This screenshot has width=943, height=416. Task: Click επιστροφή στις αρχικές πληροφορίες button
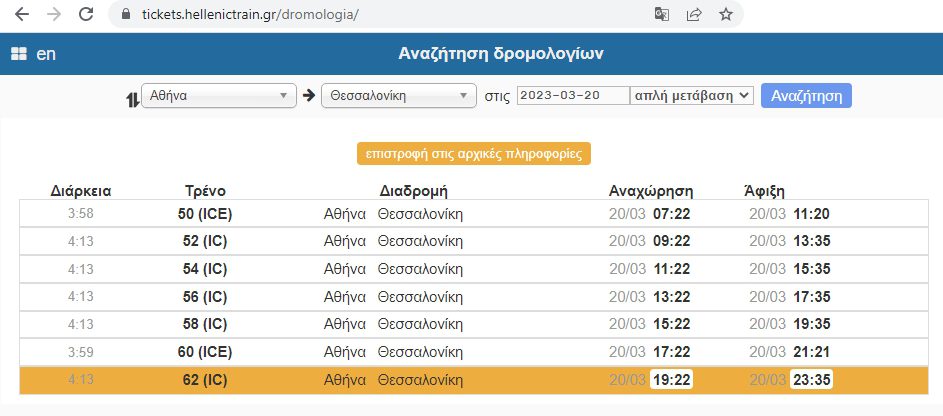click(474, 154)
